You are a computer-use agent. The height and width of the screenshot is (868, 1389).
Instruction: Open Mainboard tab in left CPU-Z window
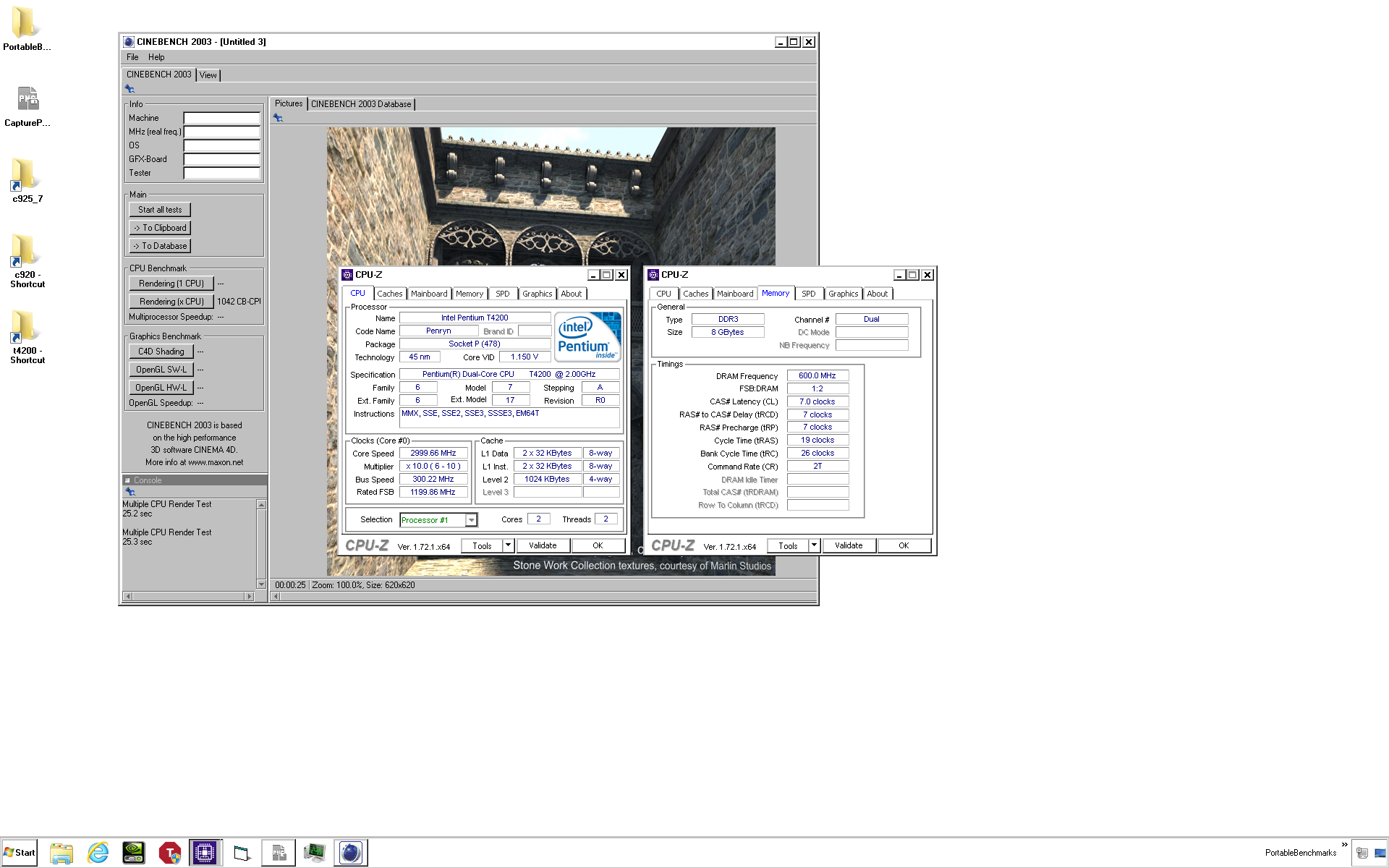pos(429,294)
